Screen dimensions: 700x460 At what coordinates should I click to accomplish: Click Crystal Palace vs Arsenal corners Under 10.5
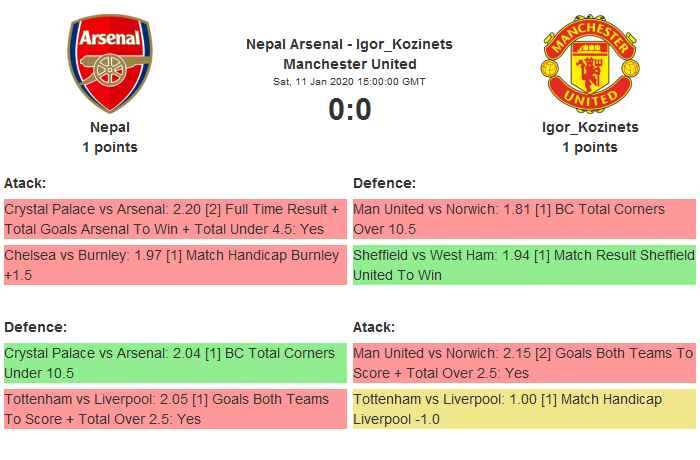point(174,363)
